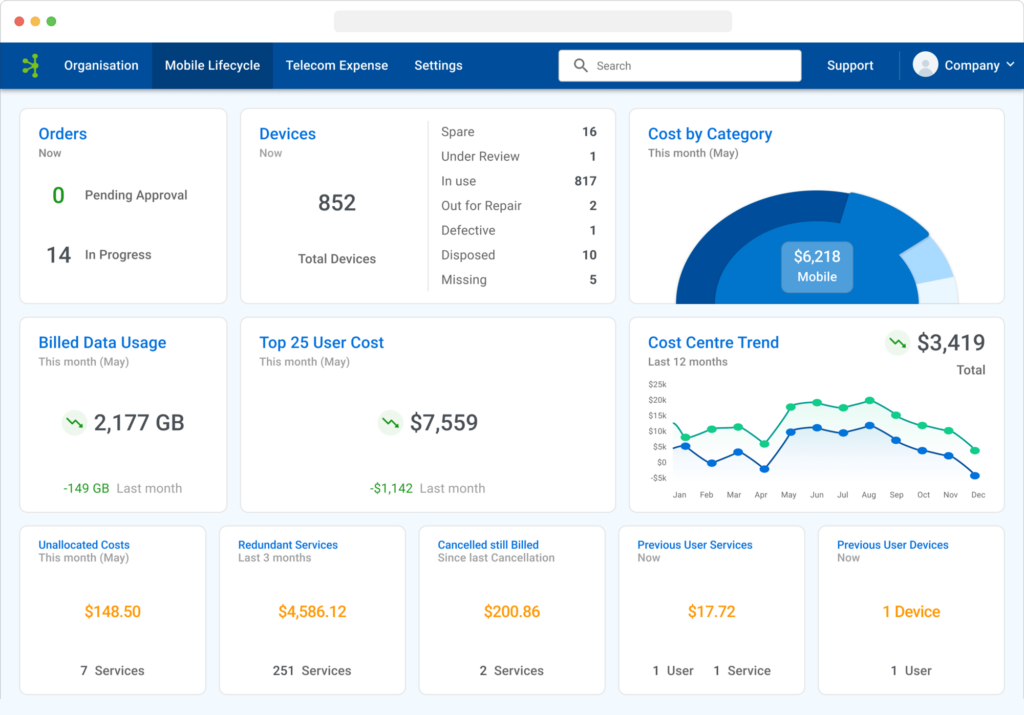Click the trend sparkline icon in Top 25 User Cost

tap(389, 423)
